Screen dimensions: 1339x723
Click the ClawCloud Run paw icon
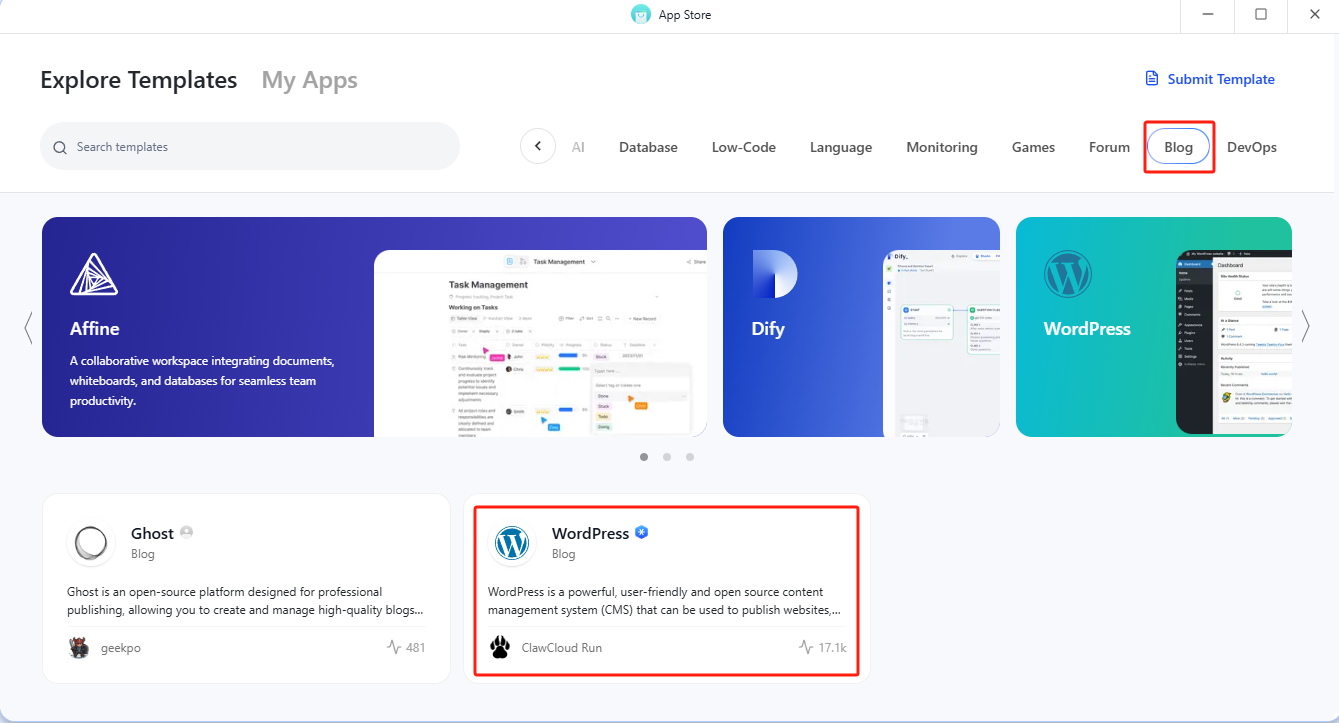click(500, 647)
